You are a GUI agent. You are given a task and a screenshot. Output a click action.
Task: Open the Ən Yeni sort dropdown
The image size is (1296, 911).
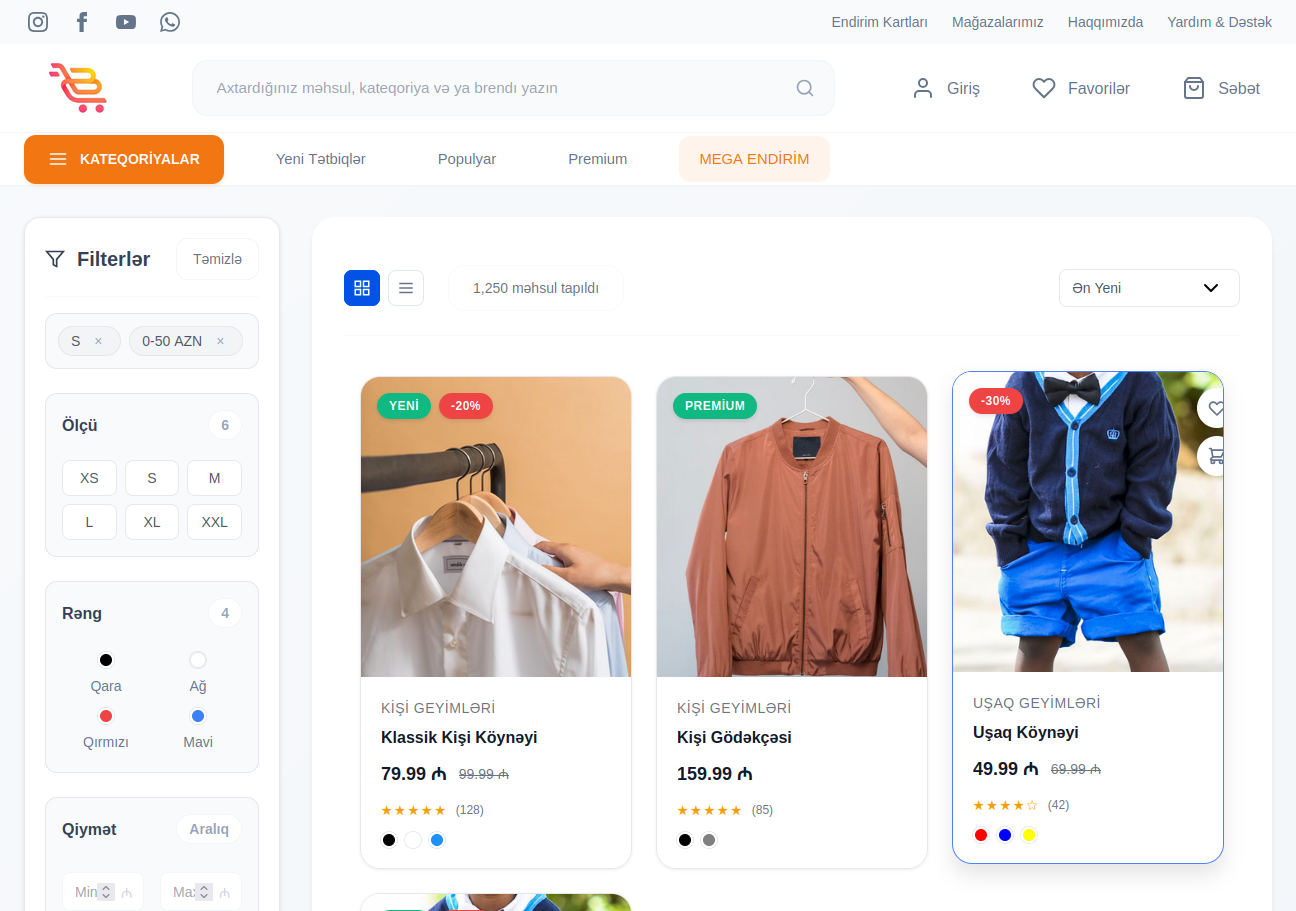tap(1149, 288)
